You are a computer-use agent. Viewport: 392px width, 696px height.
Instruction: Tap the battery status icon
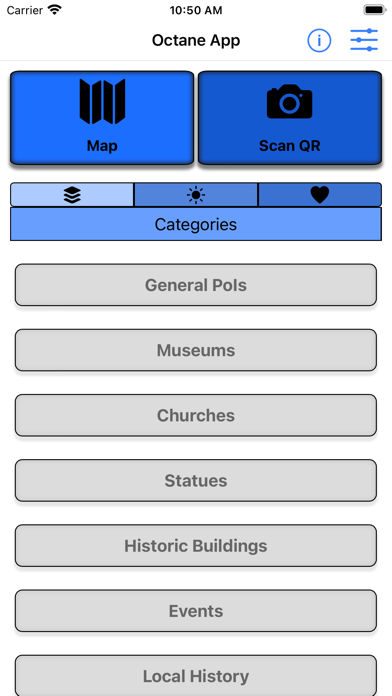point(375,10)
